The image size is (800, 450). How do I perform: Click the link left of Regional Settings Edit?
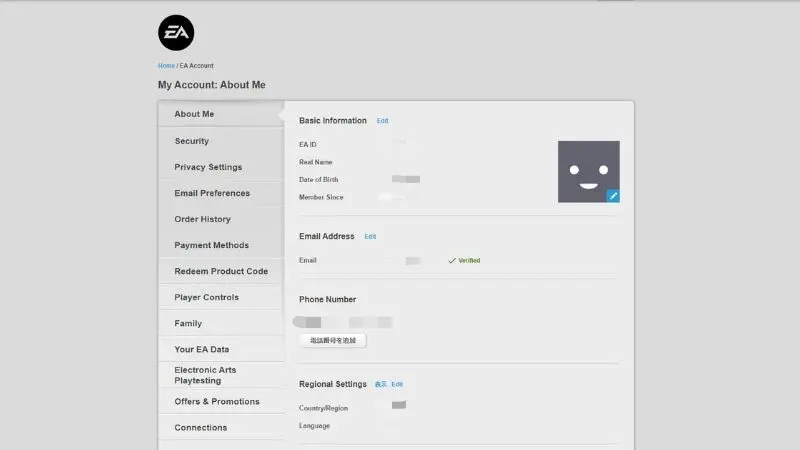pos(381,384)
